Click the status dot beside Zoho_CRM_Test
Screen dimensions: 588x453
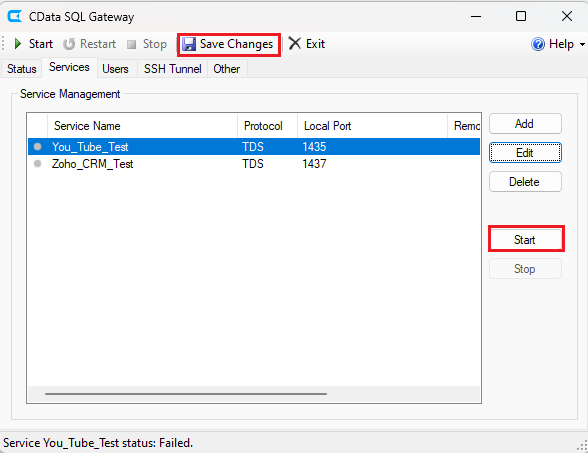tap(38, 164)
